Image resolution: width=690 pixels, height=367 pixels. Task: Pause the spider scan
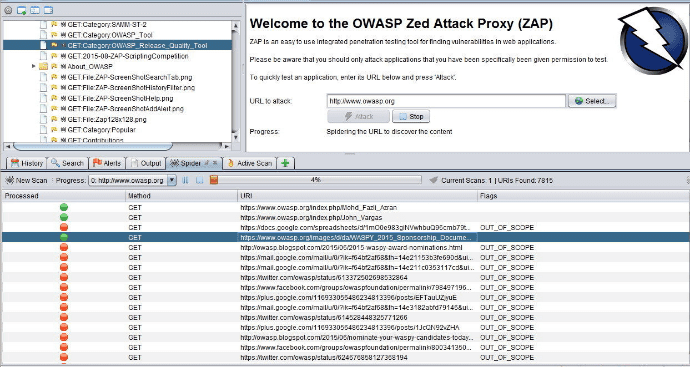[x=185, y=180]
